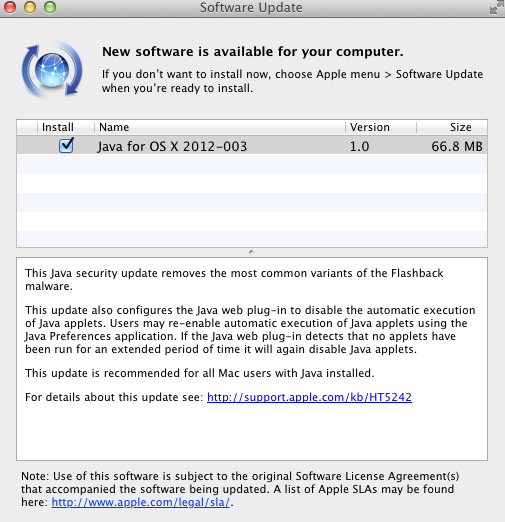The height and width of the screenshot is (522, 505).
Task: Sort updates by the Name column header
Action: pos(220,127)
